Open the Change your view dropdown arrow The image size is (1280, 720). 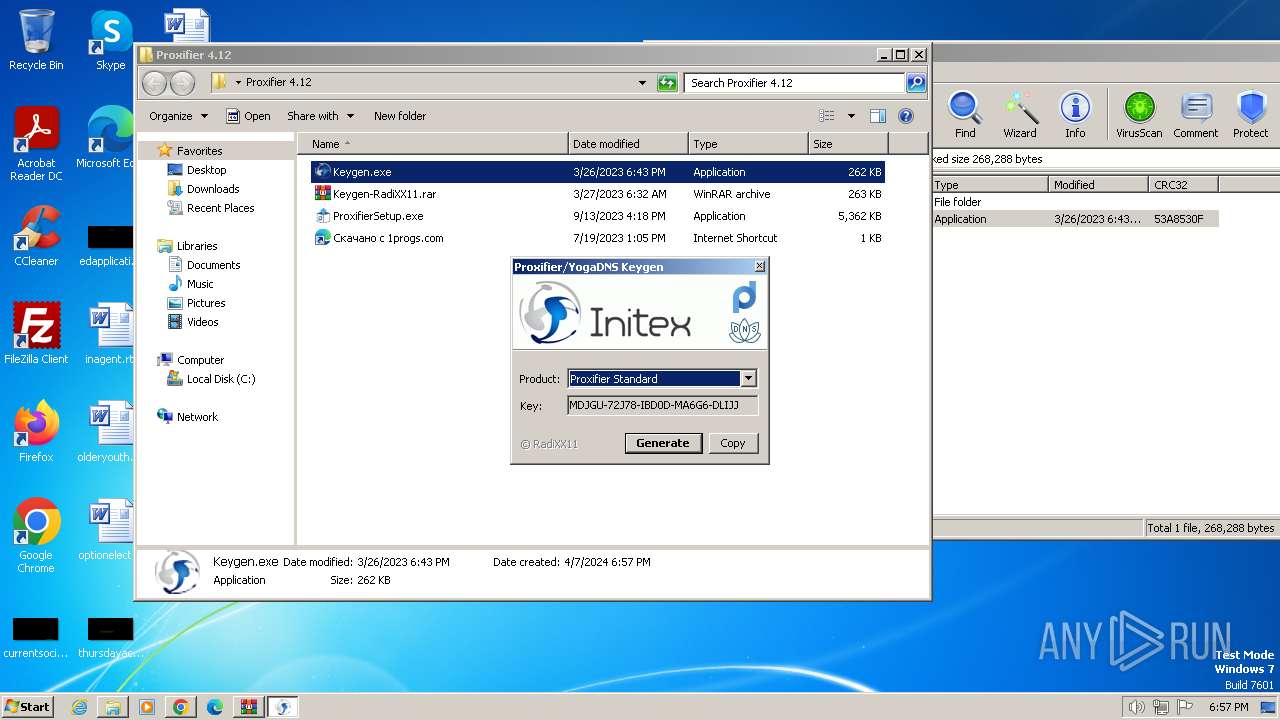851,116
